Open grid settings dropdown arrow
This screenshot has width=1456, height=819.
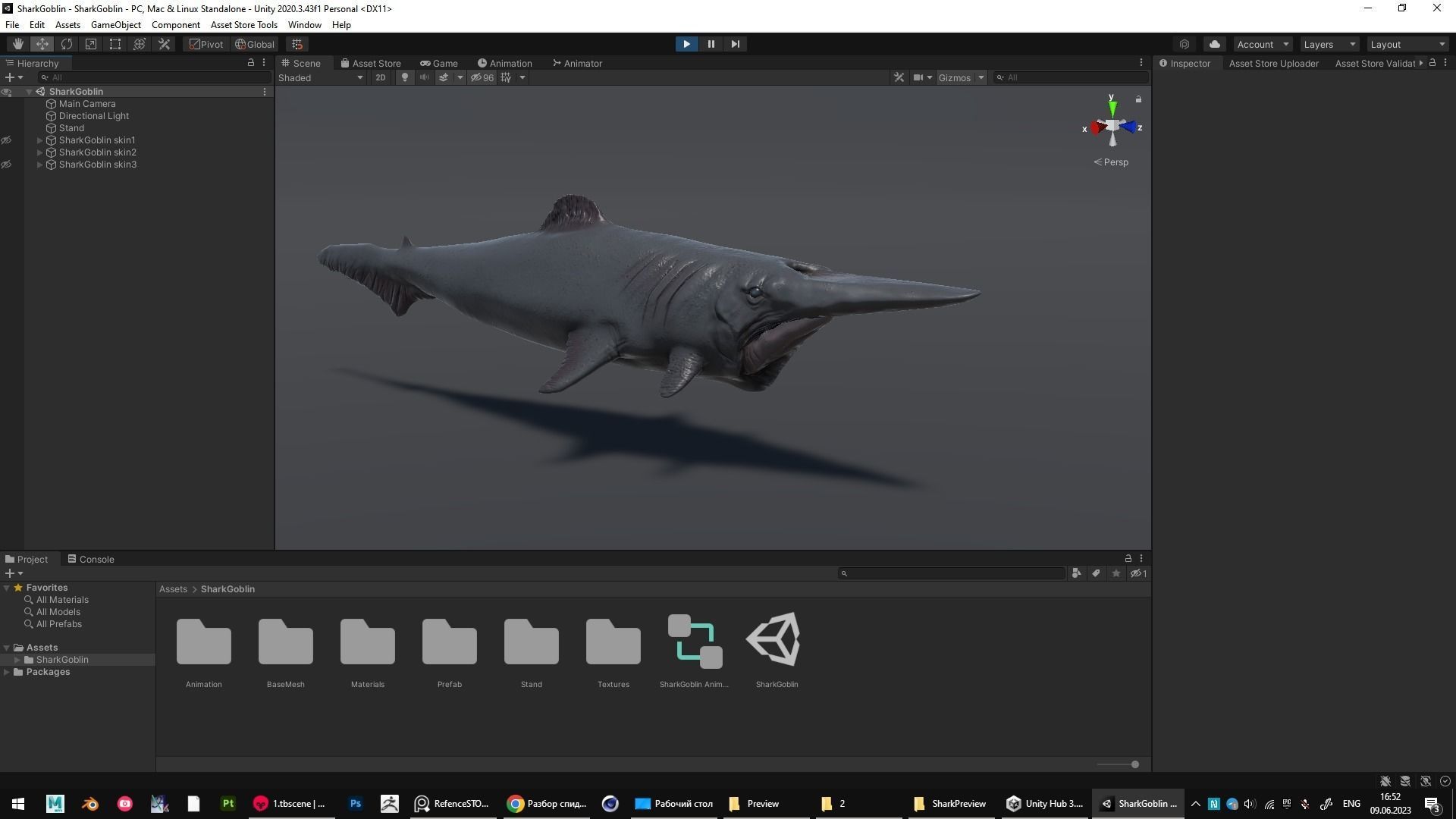522,77
